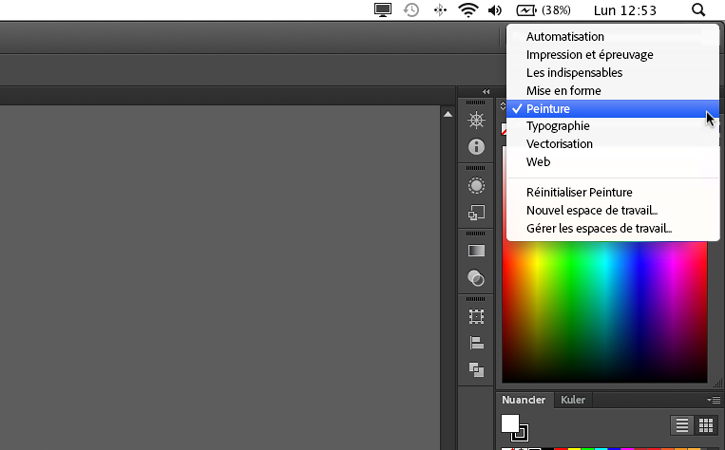Open the display mirroring menu bar icon

[383, 10]
